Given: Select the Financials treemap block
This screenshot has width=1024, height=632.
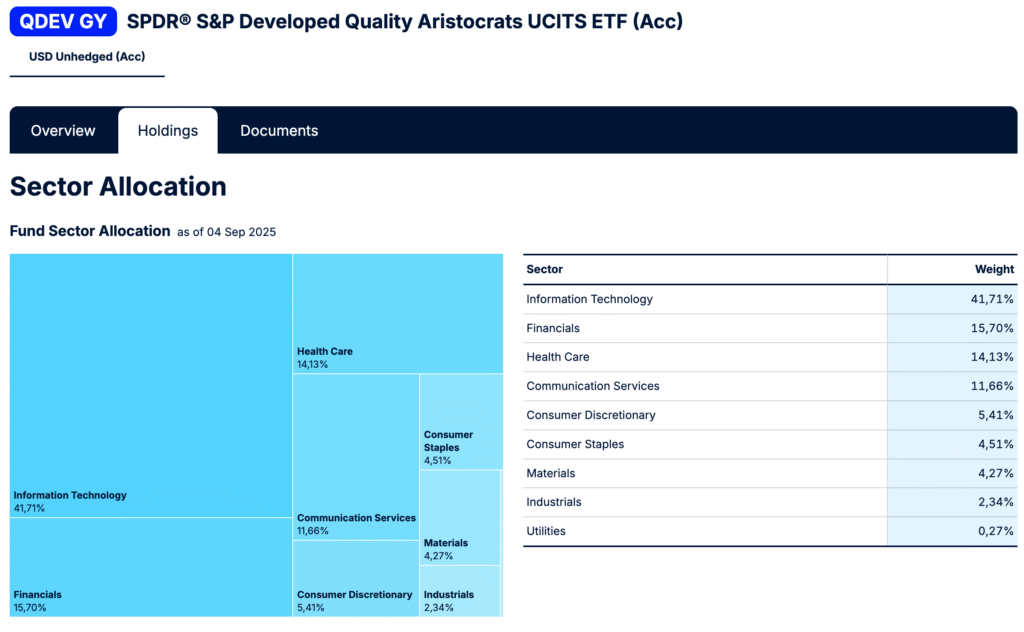Looking at the screenshot, I should [x=151, y=567].
